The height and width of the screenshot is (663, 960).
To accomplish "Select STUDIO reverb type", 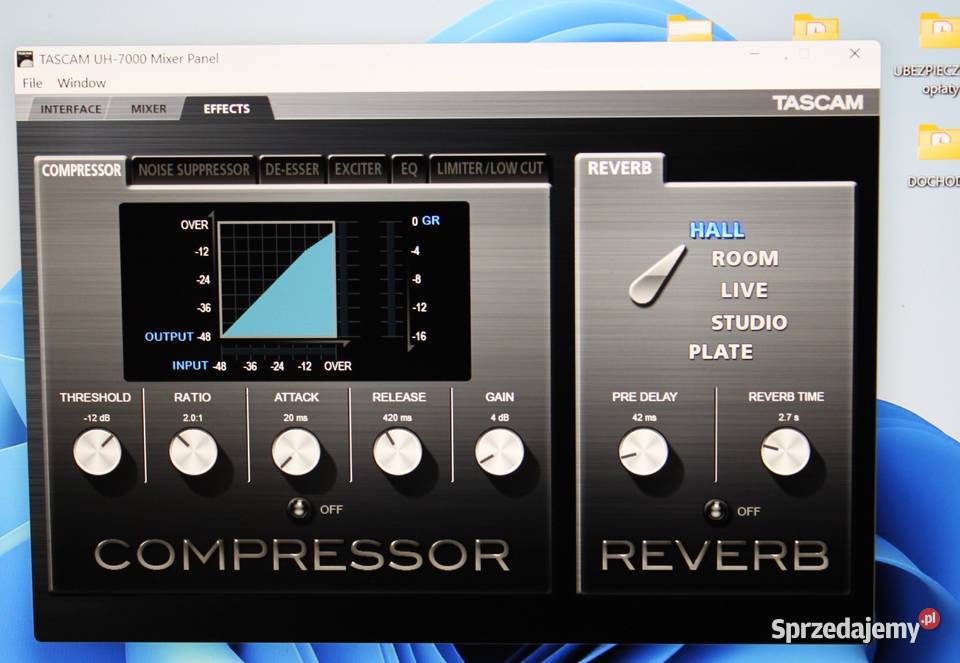I will (749, 322).
